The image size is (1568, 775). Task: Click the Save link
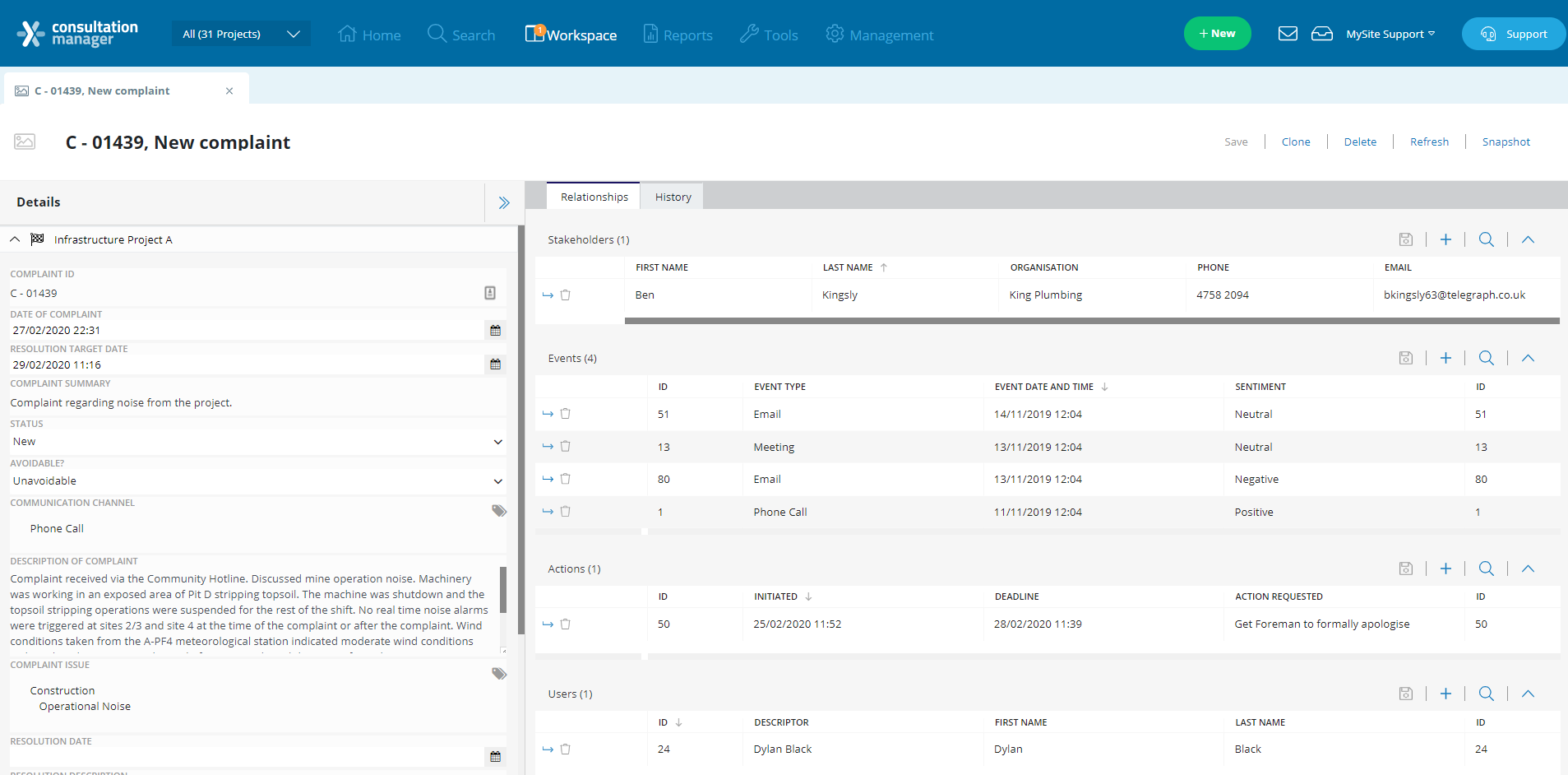coord(1236,142)
